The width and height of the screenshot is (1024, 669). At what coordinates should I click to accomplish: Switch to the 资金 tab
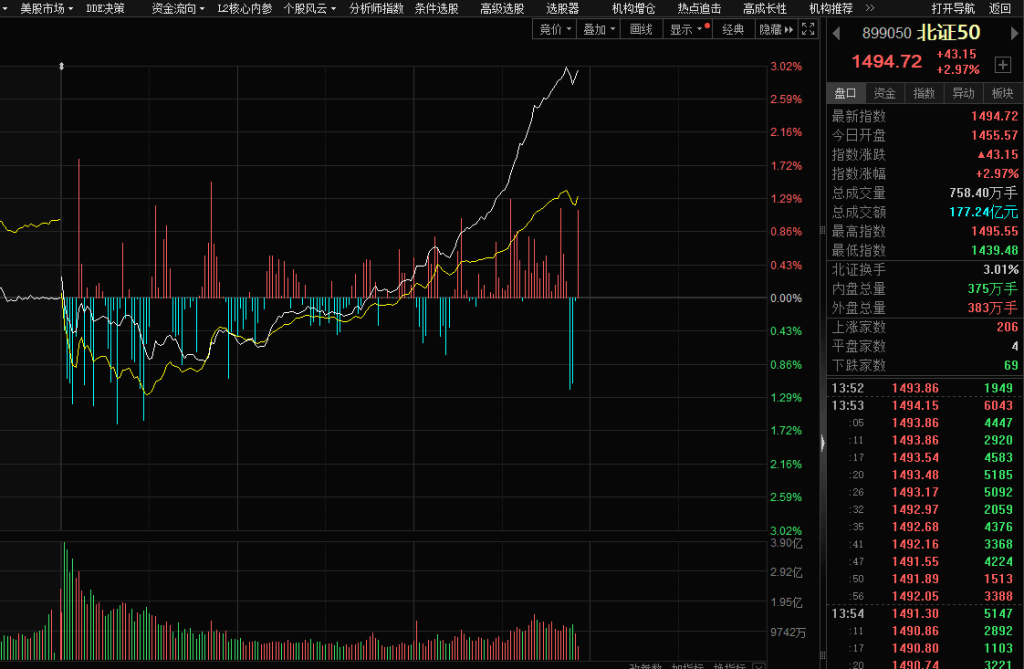[x=884, y=93]
